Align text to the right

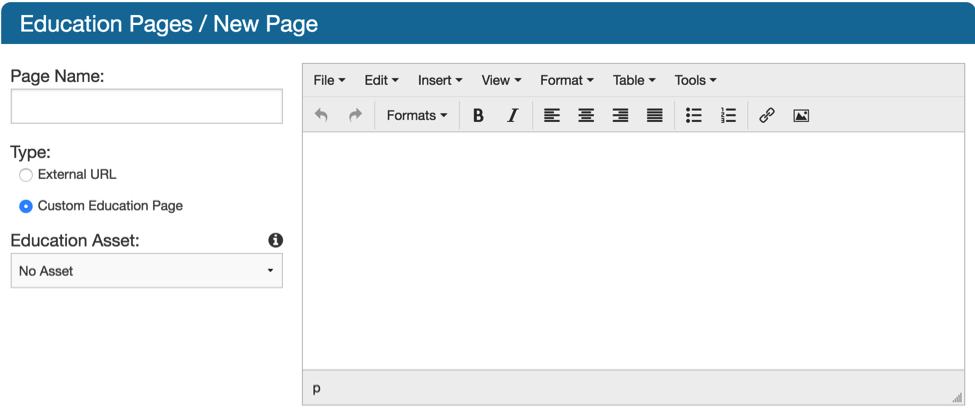(x=620, y=115)
